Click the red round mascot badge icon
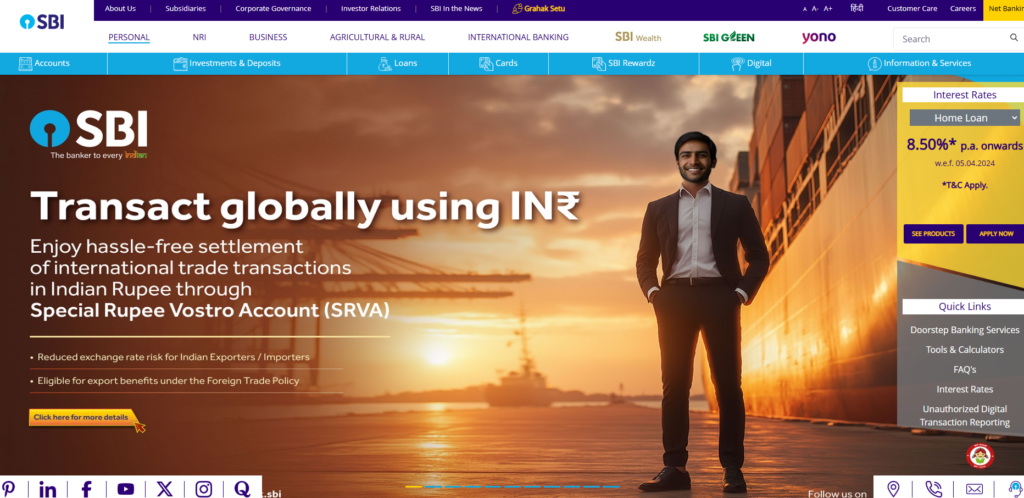The height and width of the screenshot is (498, 1024). point(980,455)
